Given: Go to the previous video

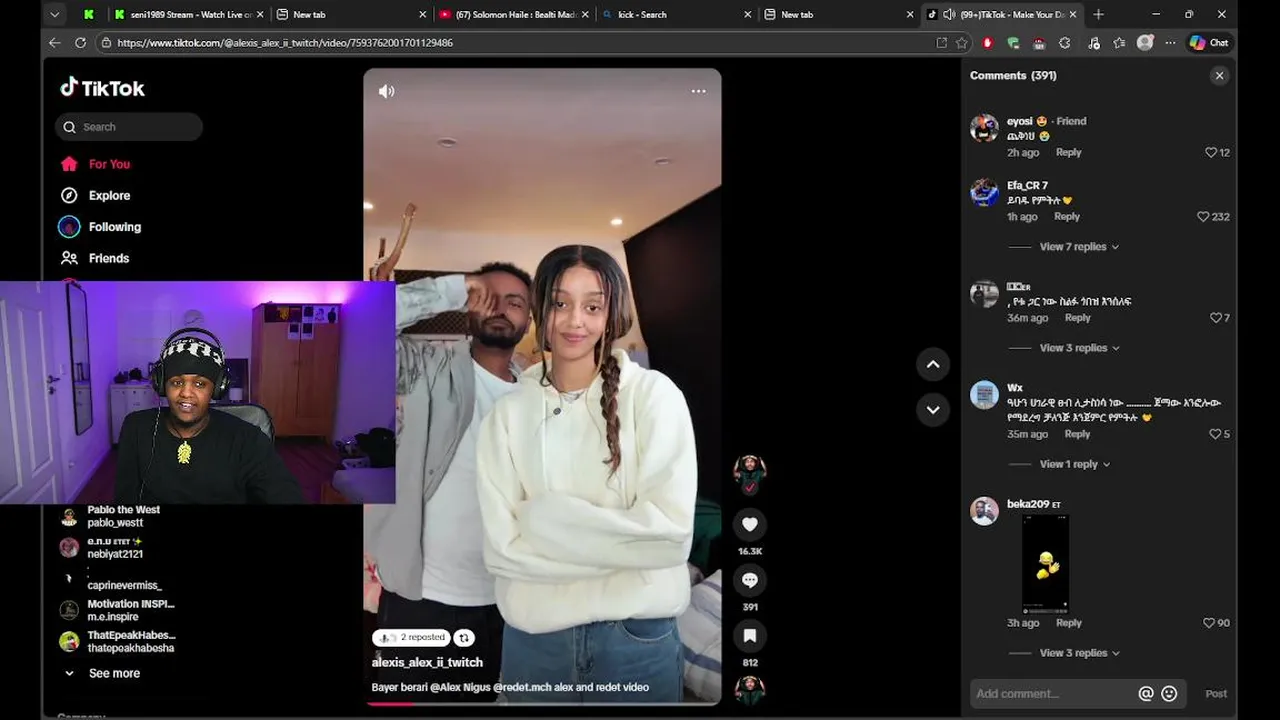Looking at the screenshot, I should coord(933,365).
